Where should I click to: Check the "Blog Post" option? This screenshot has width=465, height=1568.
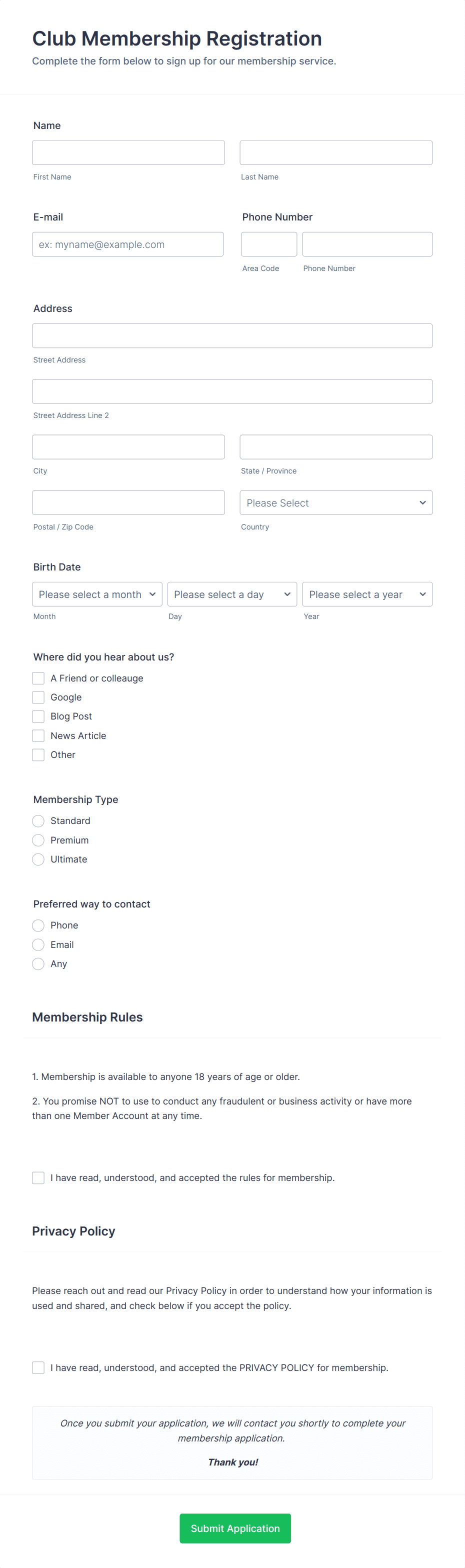[x=37, y=716]
